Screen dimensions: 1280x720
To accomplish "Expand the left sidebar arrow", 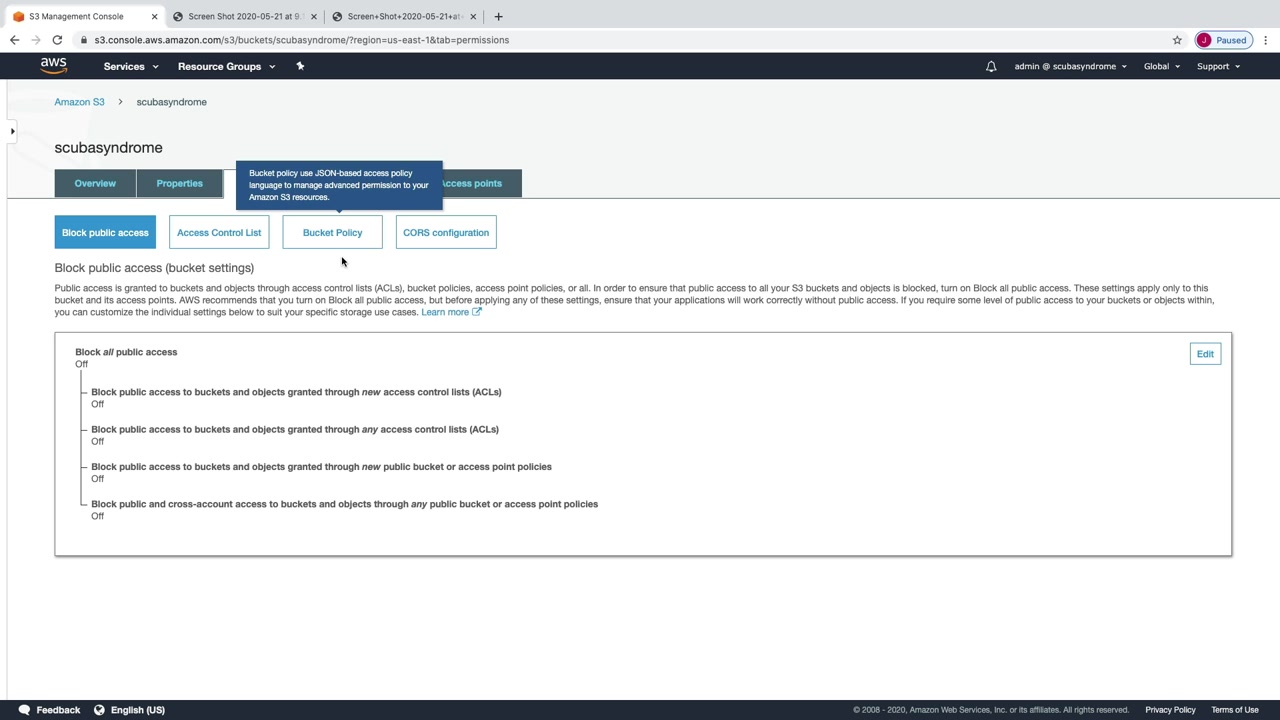I will pyautogui.click(x=12, y=131).
